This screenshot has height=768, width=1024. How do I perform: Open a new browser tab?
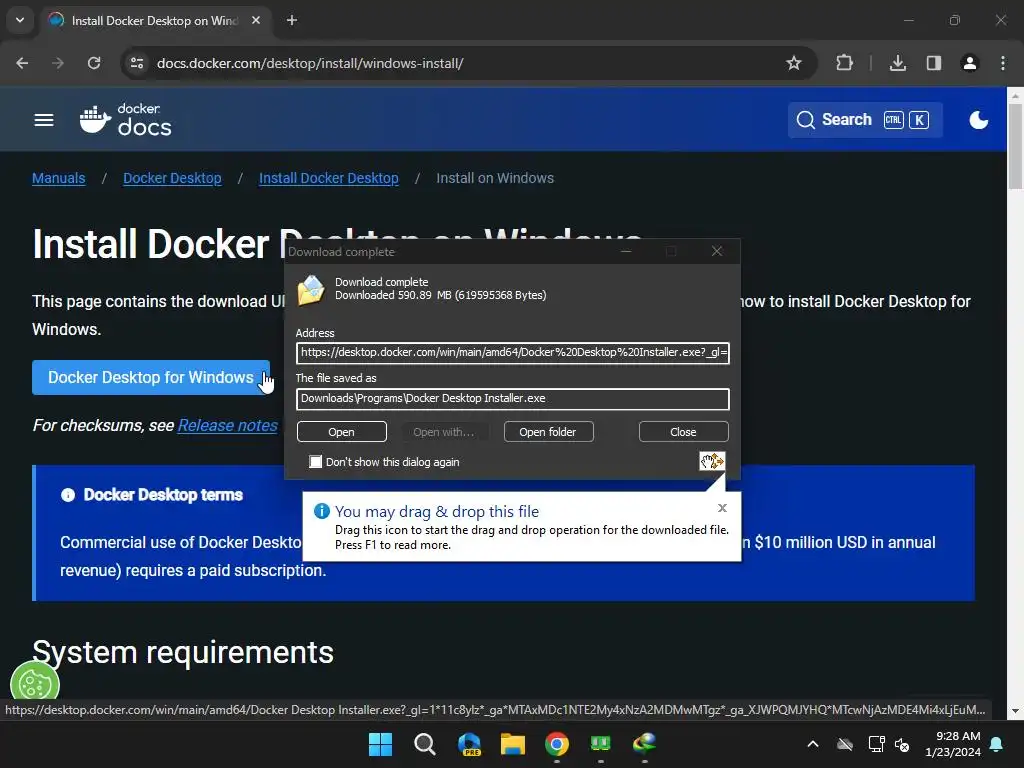point(292,20)
